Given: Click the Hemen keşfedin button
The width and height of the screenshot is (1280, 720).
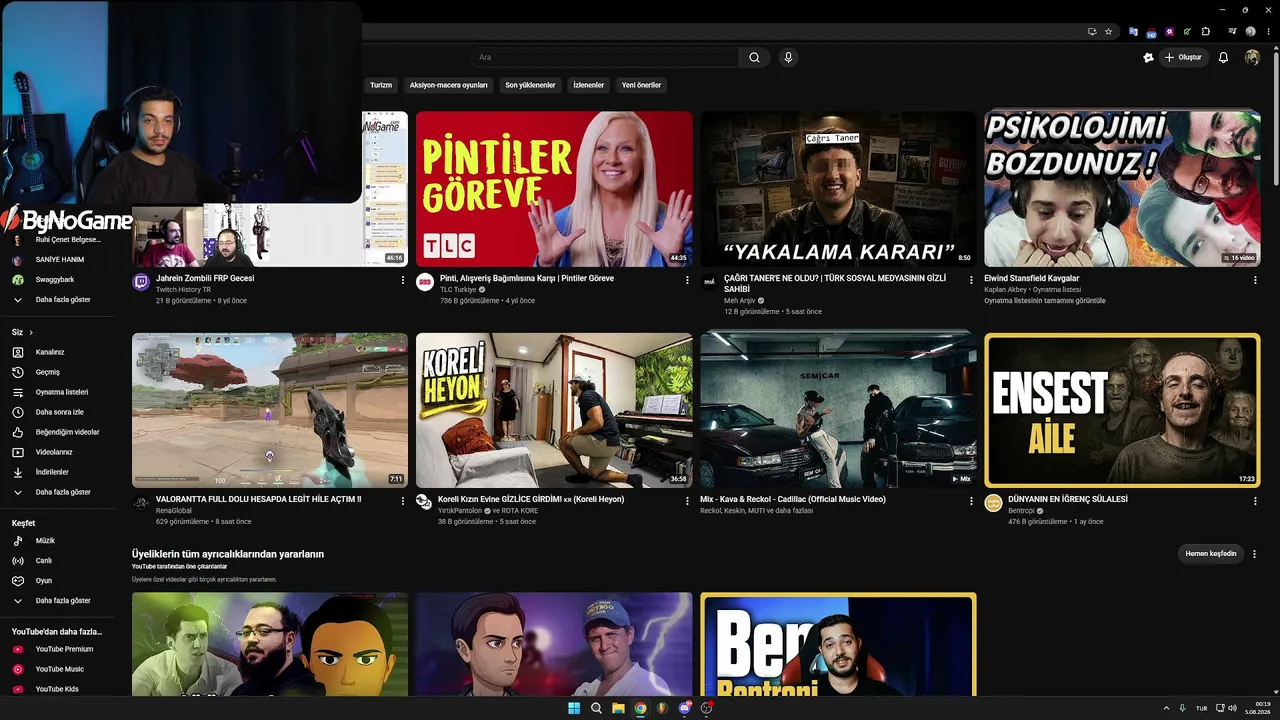Looking at the screenshot, I should click(1211, 554).
